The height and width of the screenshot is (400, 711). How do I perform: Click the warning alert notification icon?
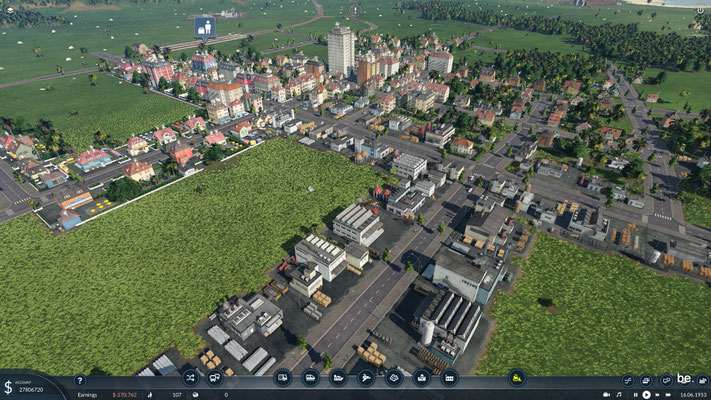(x=356, y=10)
